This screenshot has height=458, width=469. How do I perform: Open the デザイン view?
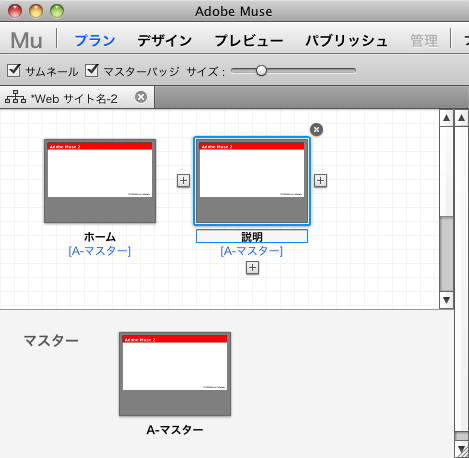pos(165,40)
